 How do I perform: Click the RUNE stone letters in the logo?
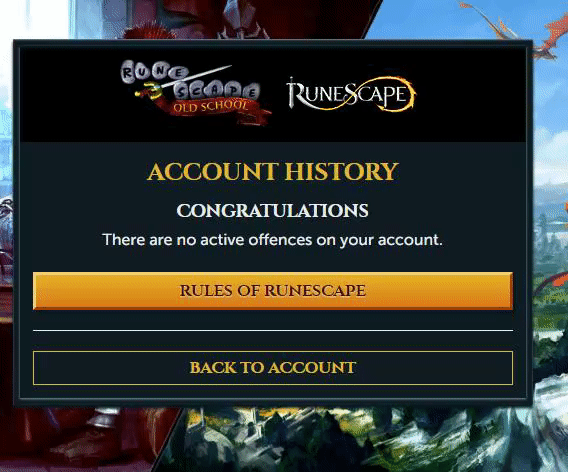(x=154, y=72)
